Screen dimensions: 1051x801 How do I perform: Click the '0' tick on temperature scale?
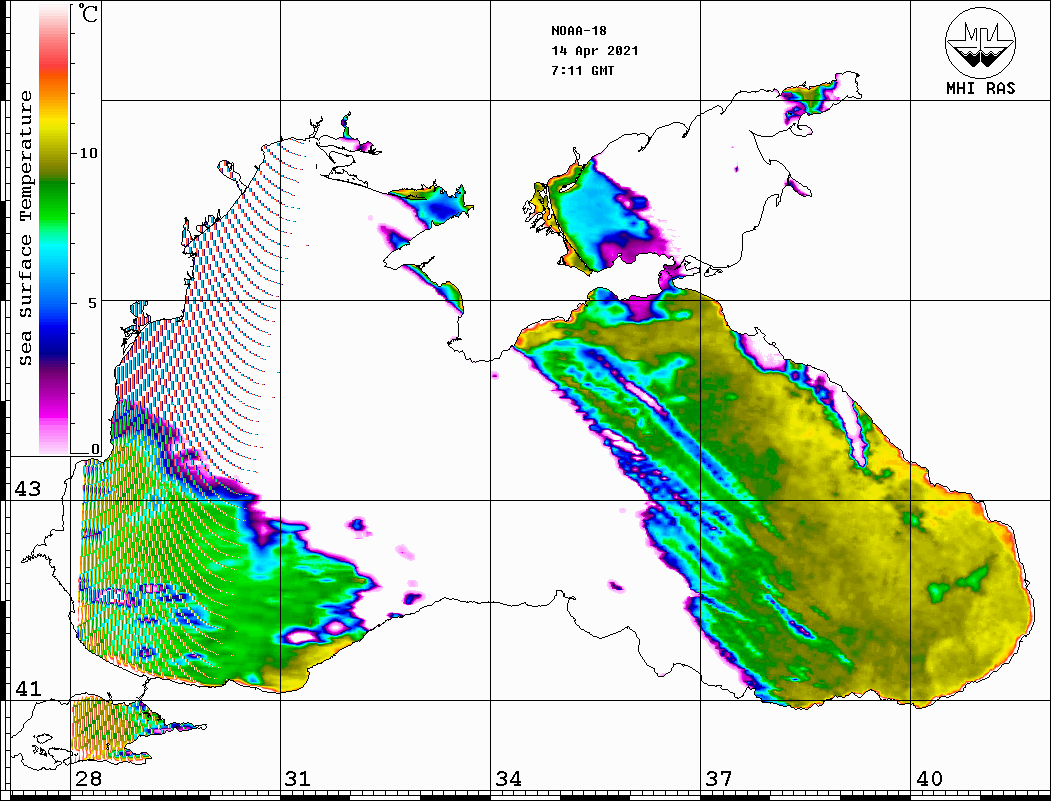pyautogui.click(x=95, y=448)
